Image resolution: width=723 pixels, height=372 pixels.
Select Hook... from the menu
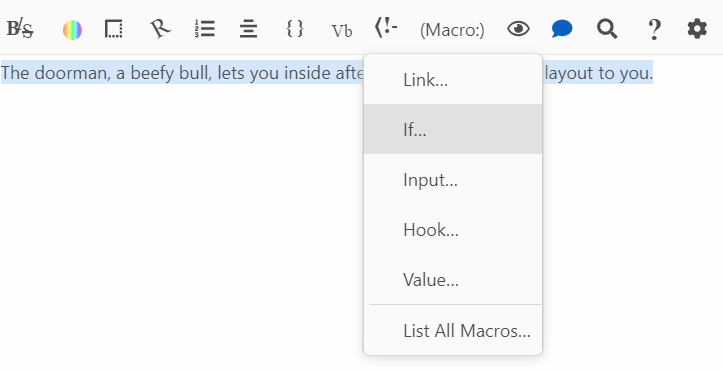click(x=453, y=229)
